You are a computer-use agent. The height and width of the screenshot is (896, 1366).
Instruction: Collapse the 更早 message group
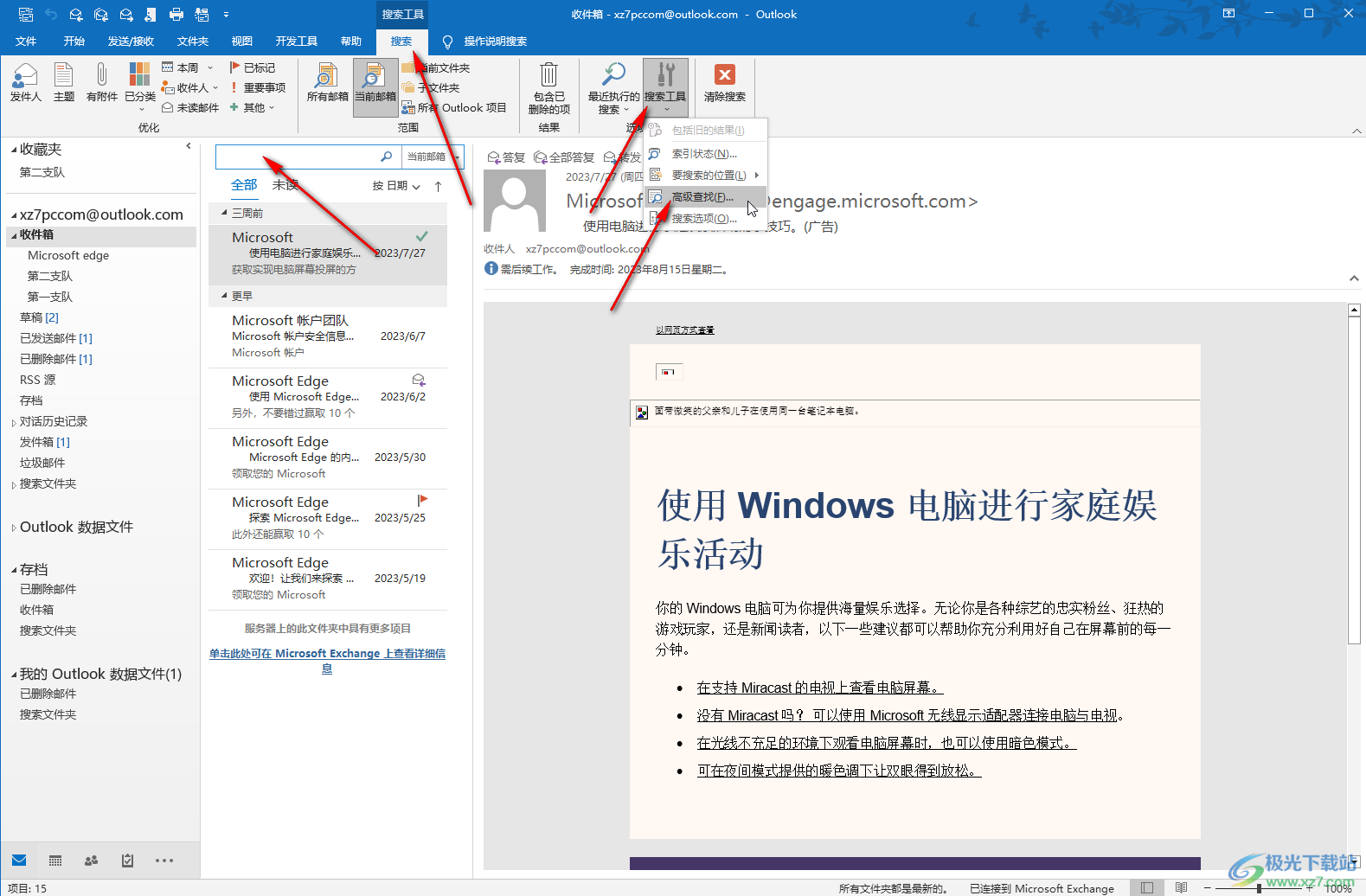coord(224,296)
